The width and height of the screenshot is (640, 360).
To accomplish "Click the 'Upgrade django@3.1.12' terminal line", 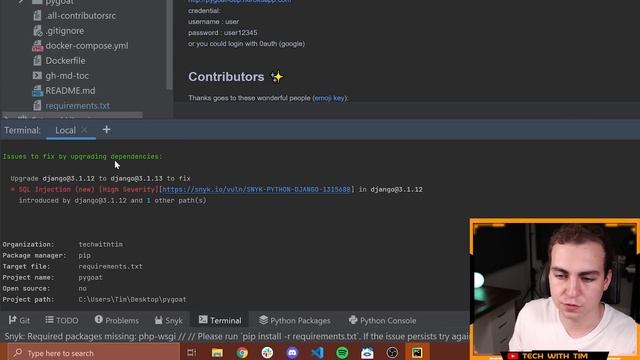I will pyautogui.click(x=100, y=178).
